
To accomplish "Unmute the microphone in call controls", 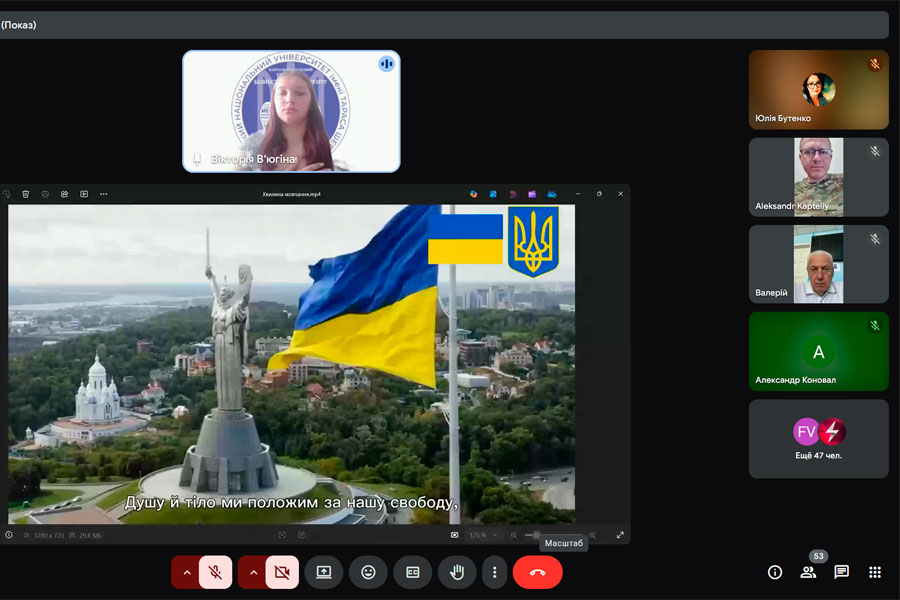I will [x=215, y=572].
